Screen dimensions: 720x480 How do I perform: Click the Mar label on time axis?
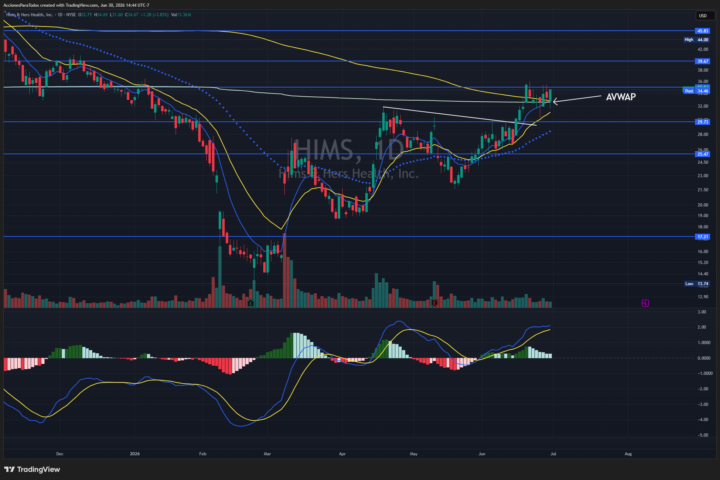click(268, 454)
